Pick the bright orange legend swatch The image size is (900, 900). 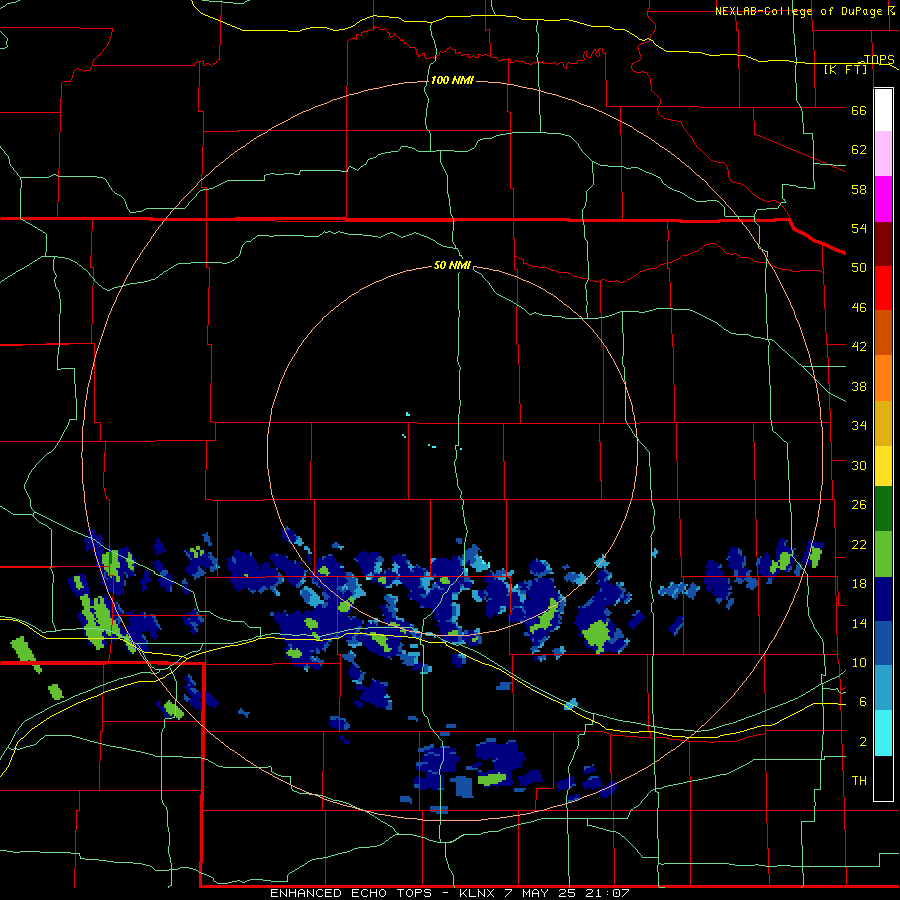click(883, 378)
